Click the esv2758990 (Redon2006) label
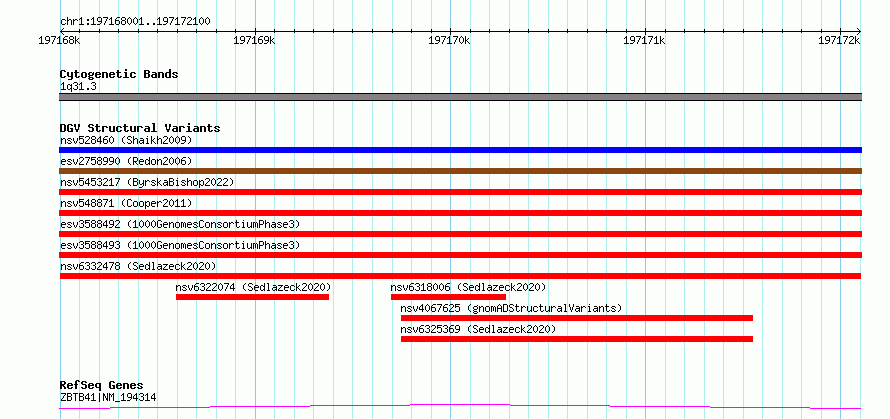This screenshot has height=419, width=890. (126, 161)
